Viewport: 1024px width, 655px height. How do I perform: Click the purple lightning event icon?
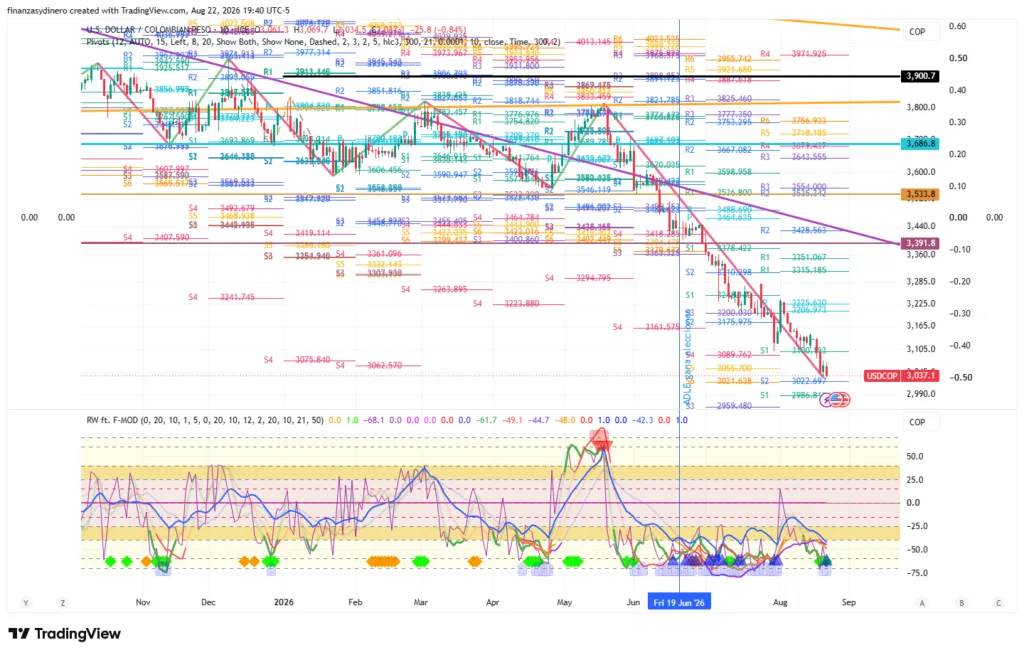[x=827, y=398]
